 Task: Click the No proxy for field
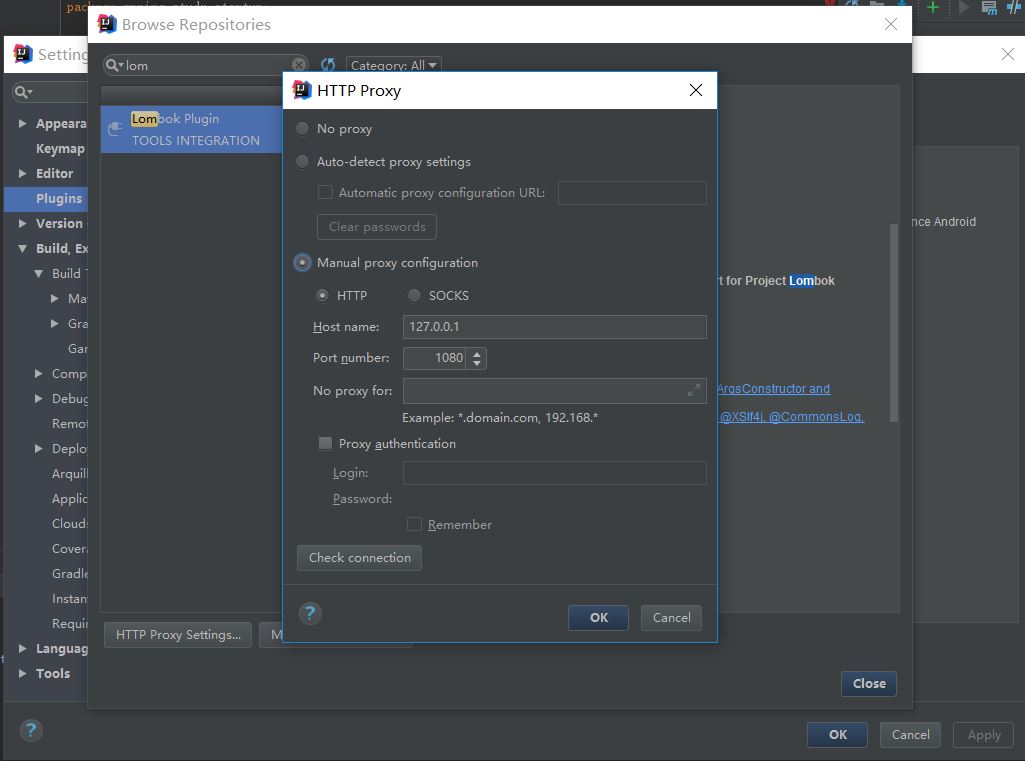[554, 391]
